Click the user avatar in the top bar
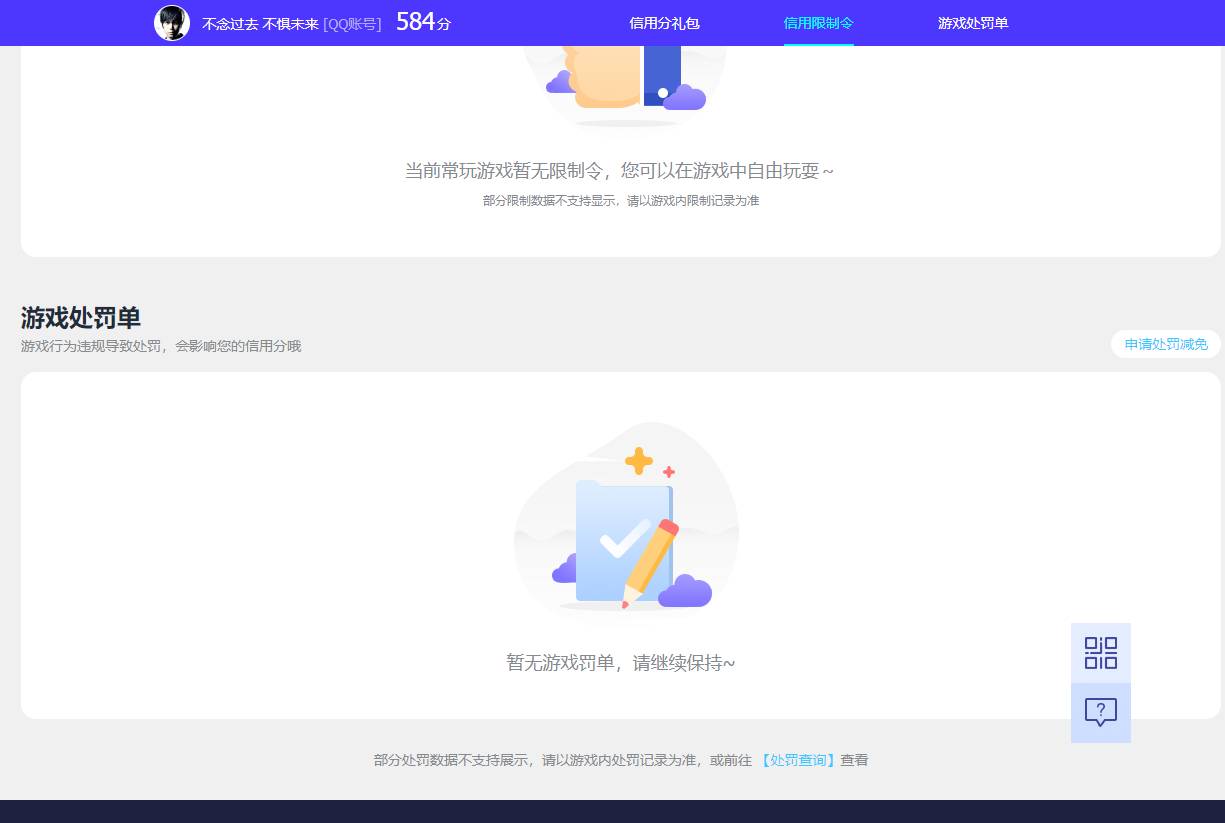Viewport: 1225px width, 823px height. 171,23
